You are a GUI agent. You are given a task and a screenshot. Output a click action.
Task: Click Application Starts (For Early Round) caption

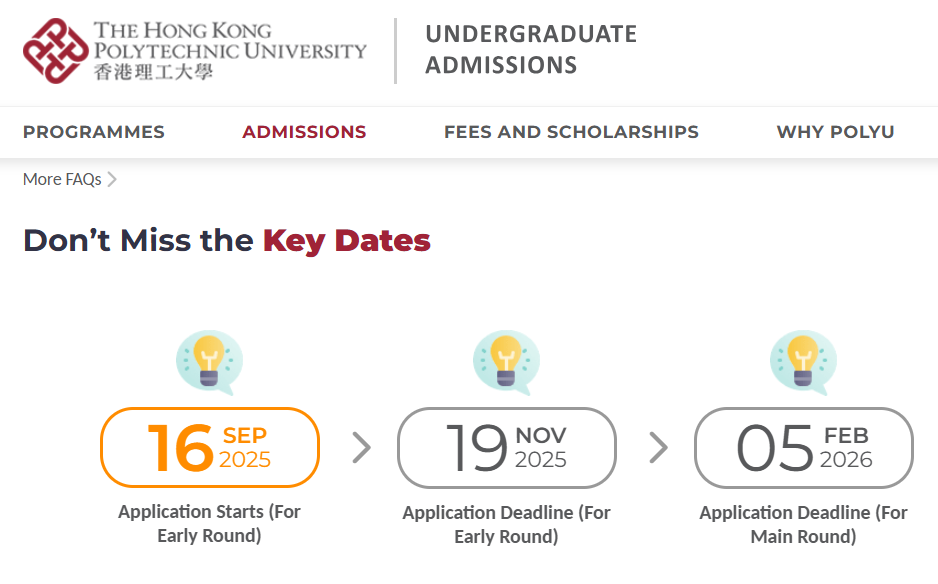coord(209,524)
